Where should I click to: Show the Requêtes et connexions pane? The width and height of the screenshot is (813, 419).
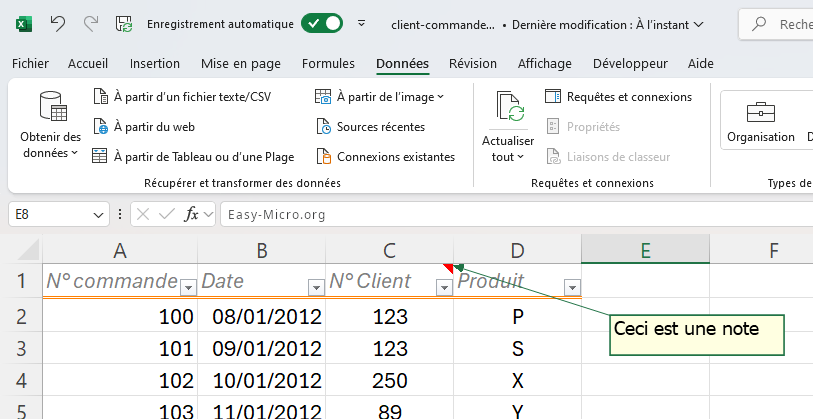click(x=619, y=97)
